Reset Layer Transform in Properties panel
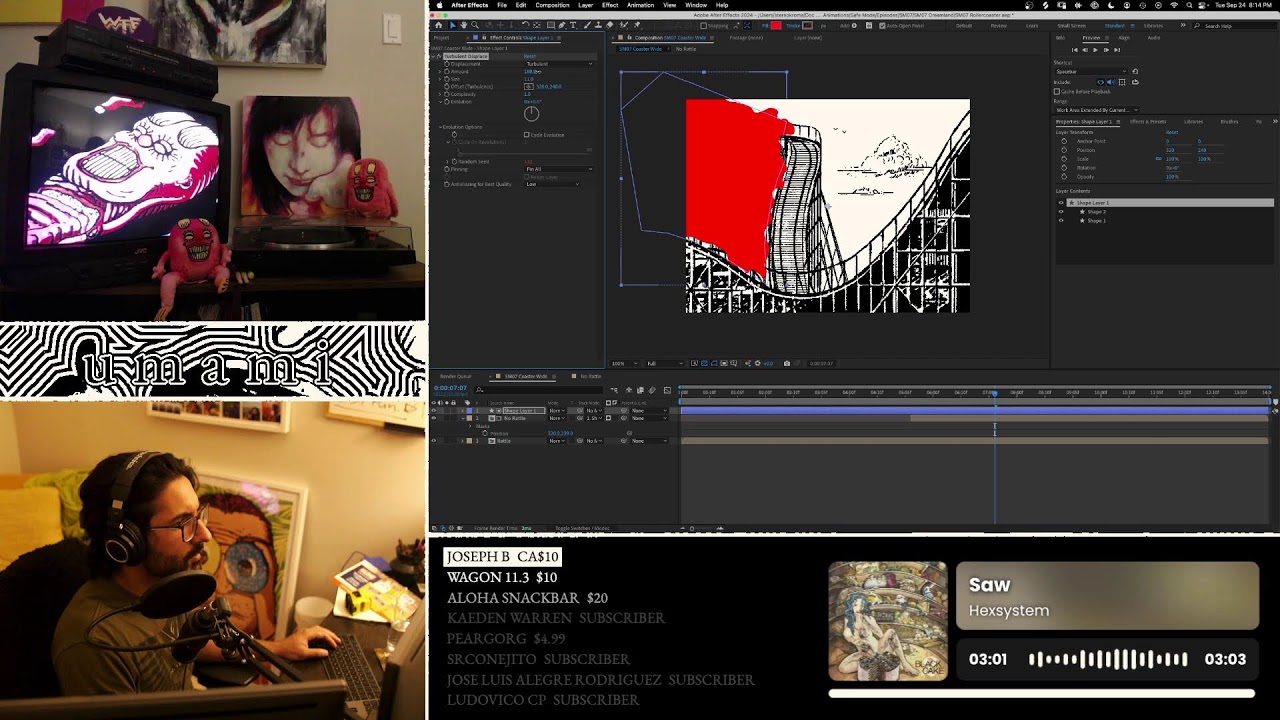The height and width of the screenshot is (720, 1280). click(1172, 132)
